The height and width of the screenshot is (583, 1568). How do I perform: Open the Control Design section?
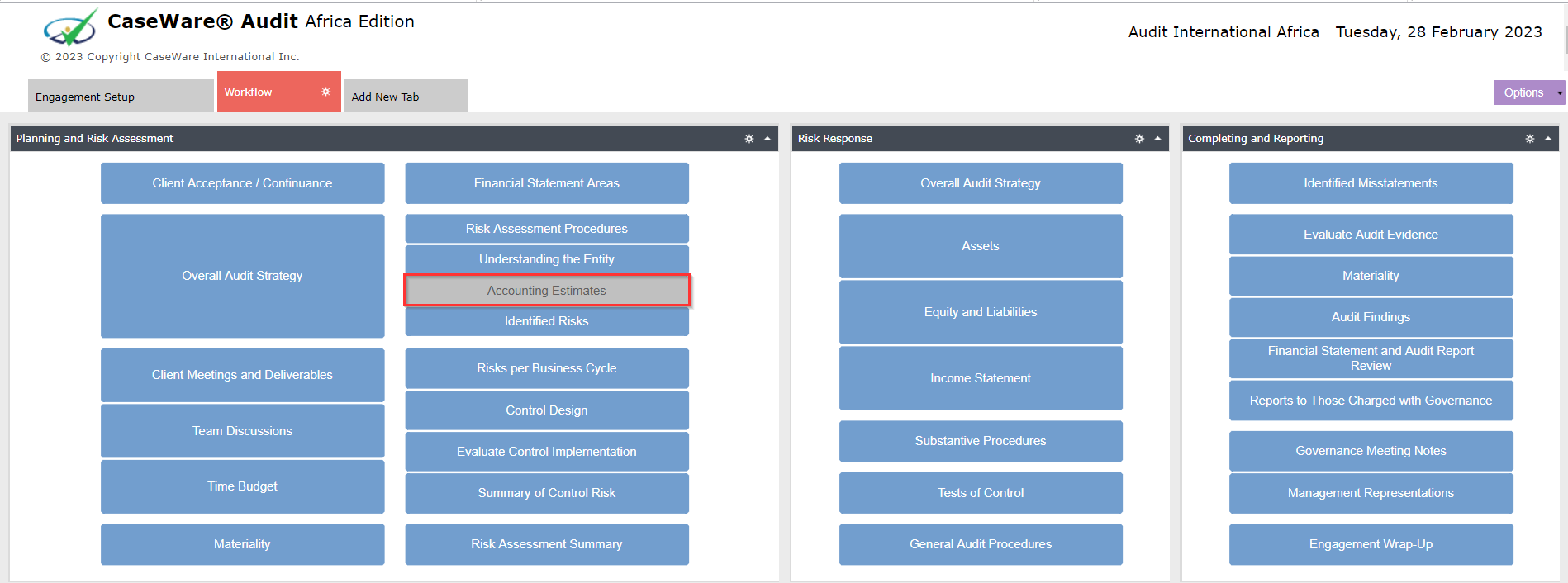pos(547,410)
